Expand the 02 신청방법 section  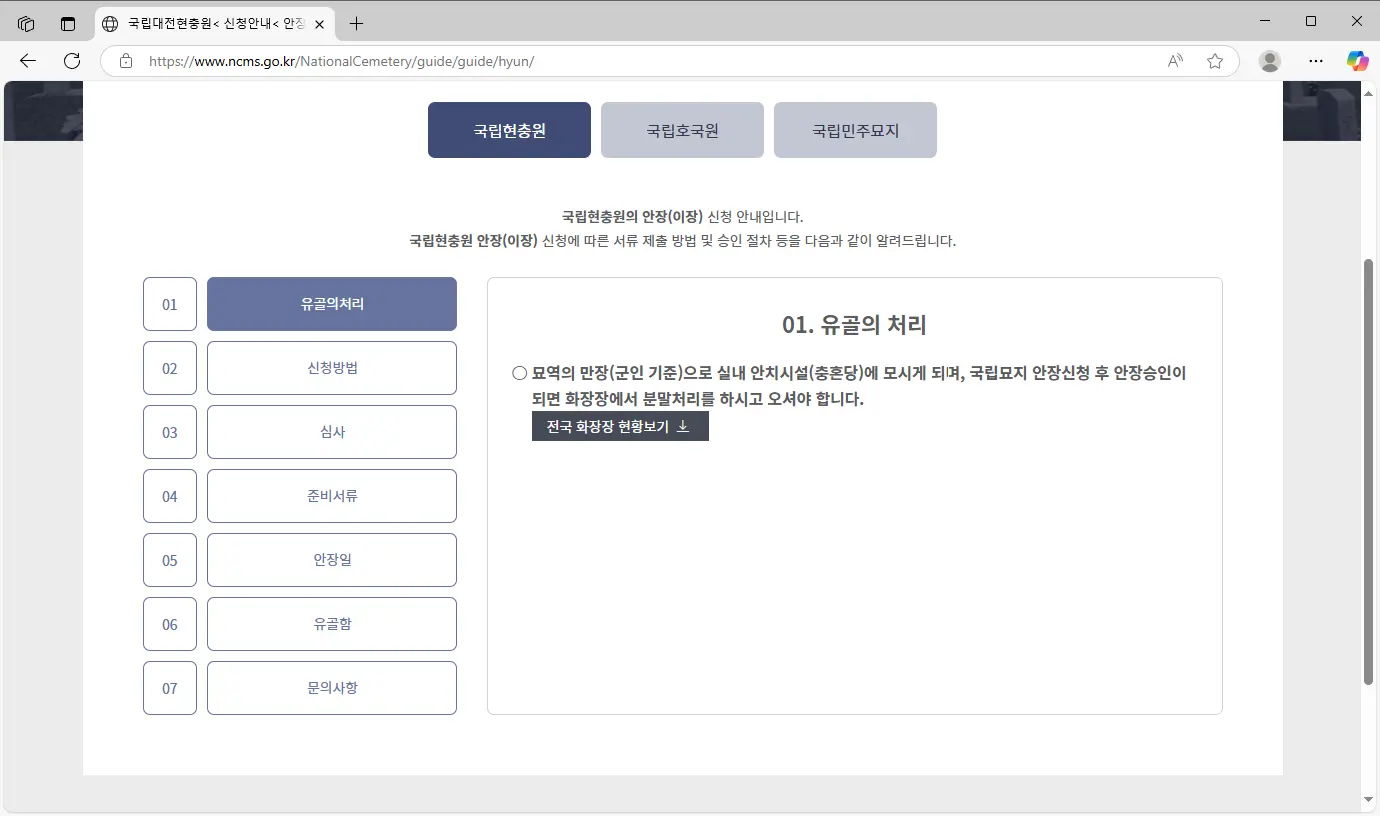(331, 368)
